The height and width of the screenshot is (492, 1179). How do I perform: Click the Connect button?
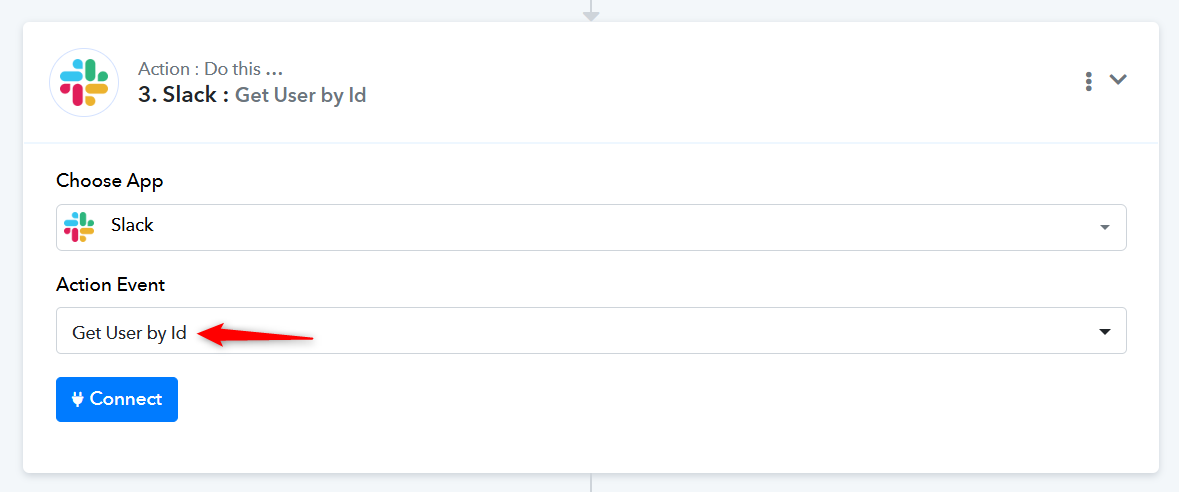click(x=117, y=399)
